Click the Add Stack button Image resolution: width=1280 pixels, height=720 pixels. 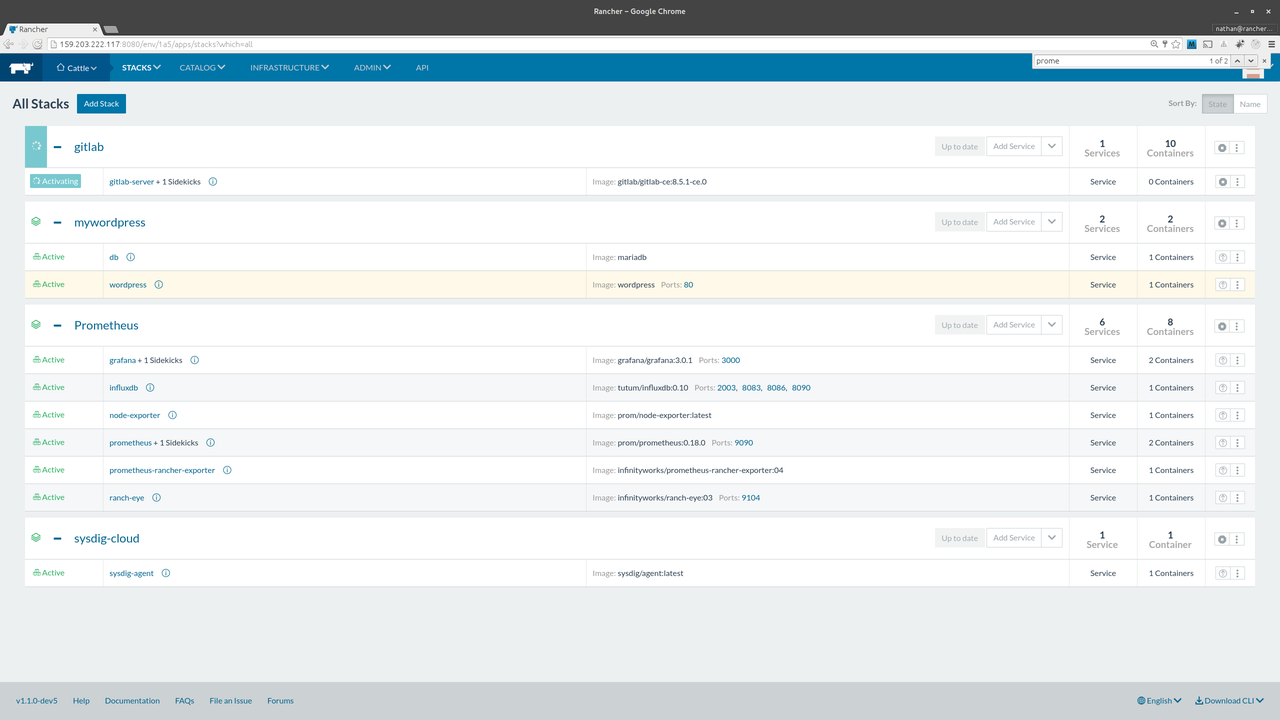coord(101,104)
